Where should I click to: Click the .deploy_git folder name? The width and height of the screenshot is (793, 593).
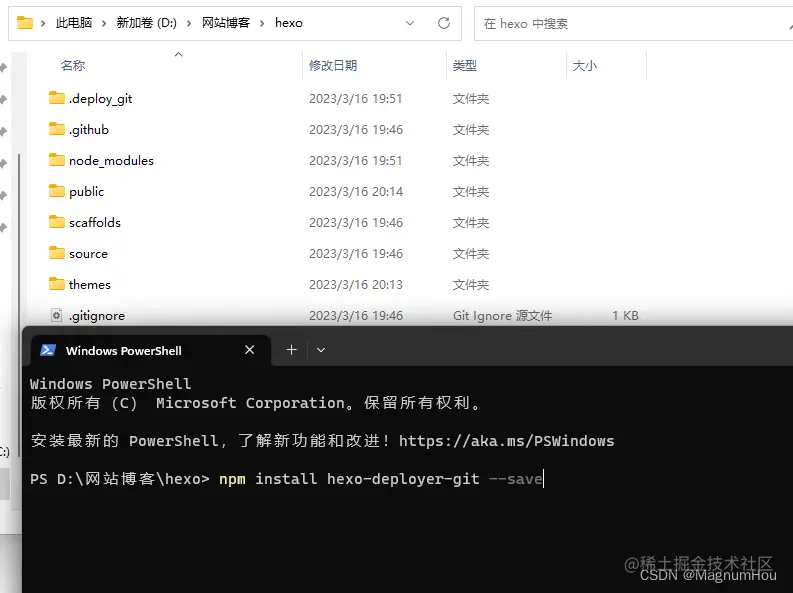(x=101, y=99)
